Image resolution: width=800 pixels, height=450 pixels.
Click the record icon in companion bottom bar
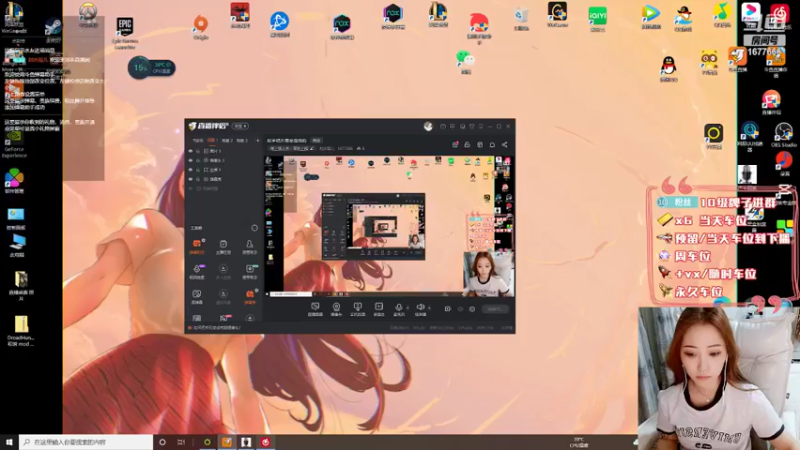tap(447, 309)
